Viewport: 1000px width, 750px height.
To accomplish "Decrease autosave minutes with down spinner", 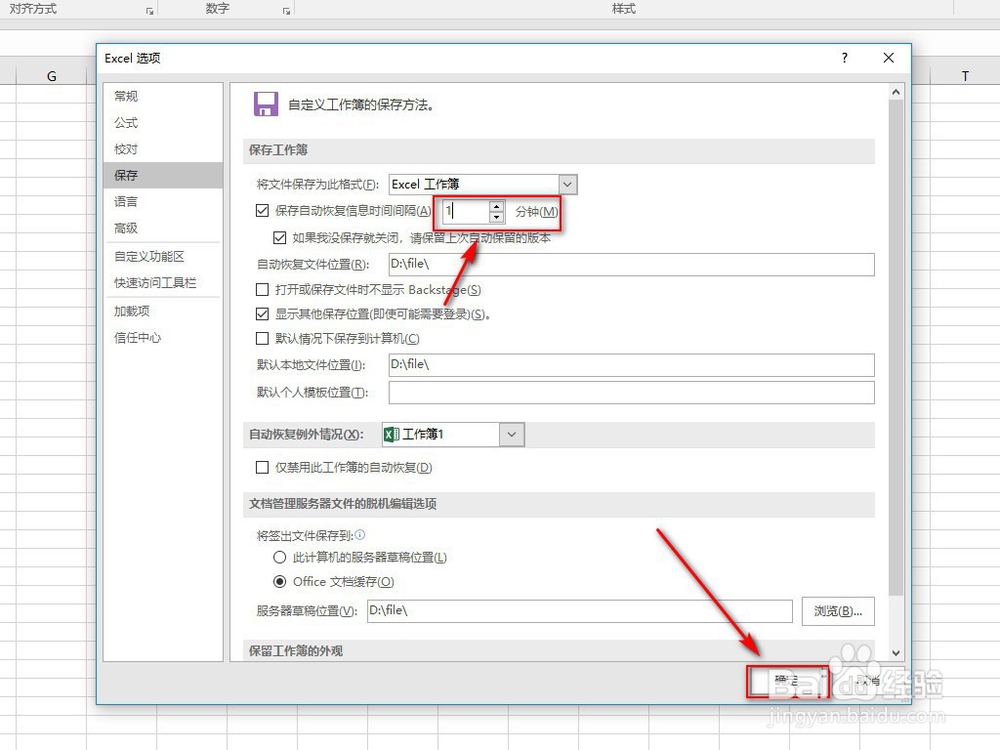I will (x=497, y=217).
